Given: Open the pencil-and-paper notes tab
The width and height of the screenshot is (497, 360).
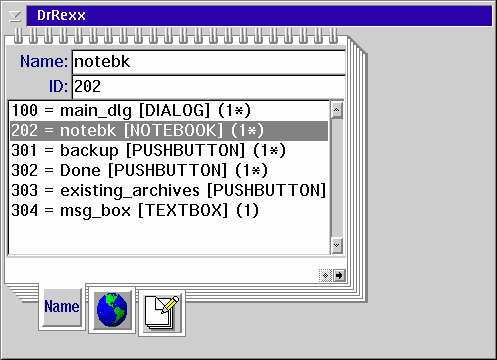Looking at the screenshot, I should (x=162, y=313).
